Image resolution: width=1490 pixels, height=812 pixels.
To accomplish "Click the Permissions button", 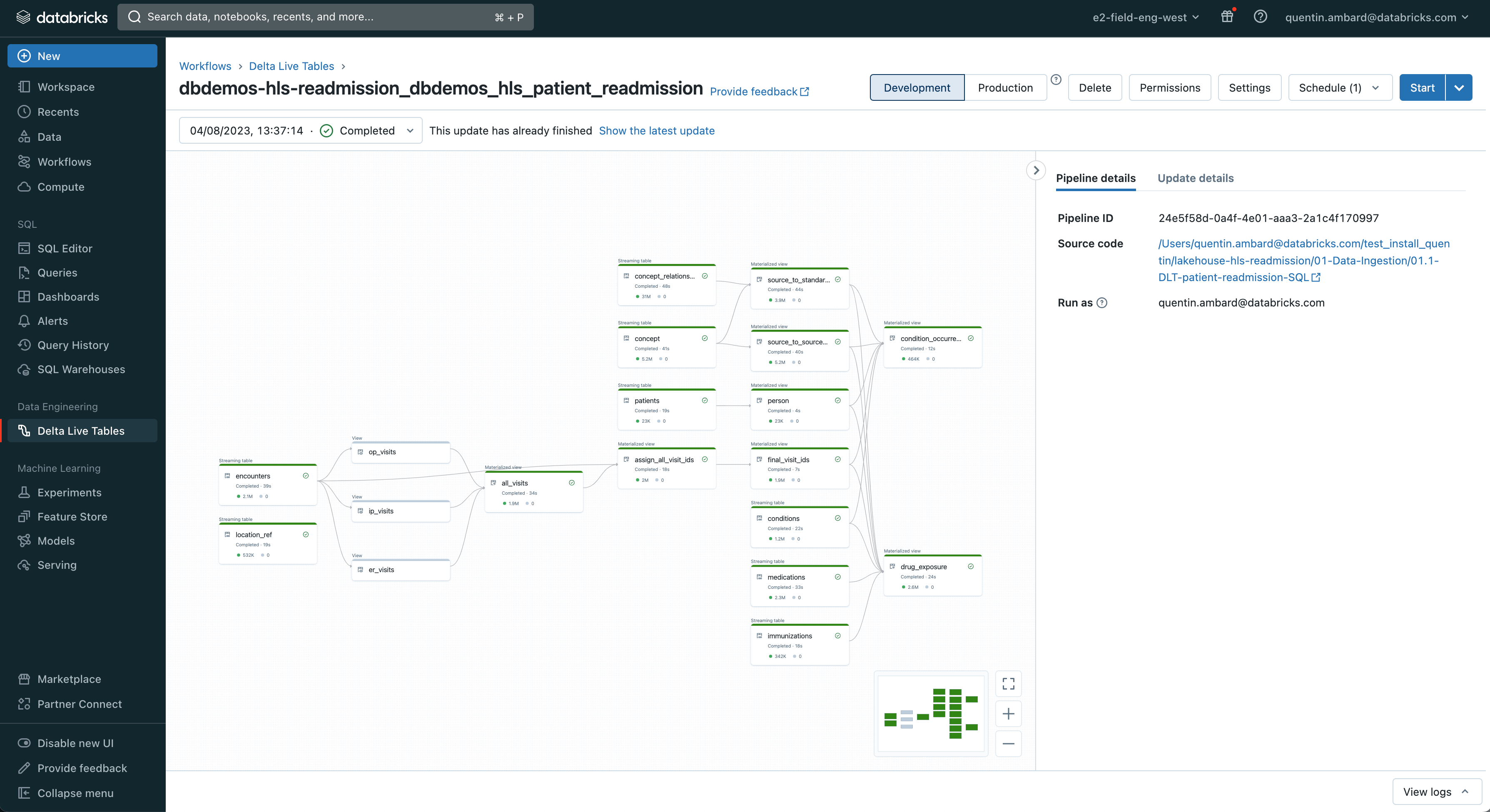I will [x=1170, y=87].
